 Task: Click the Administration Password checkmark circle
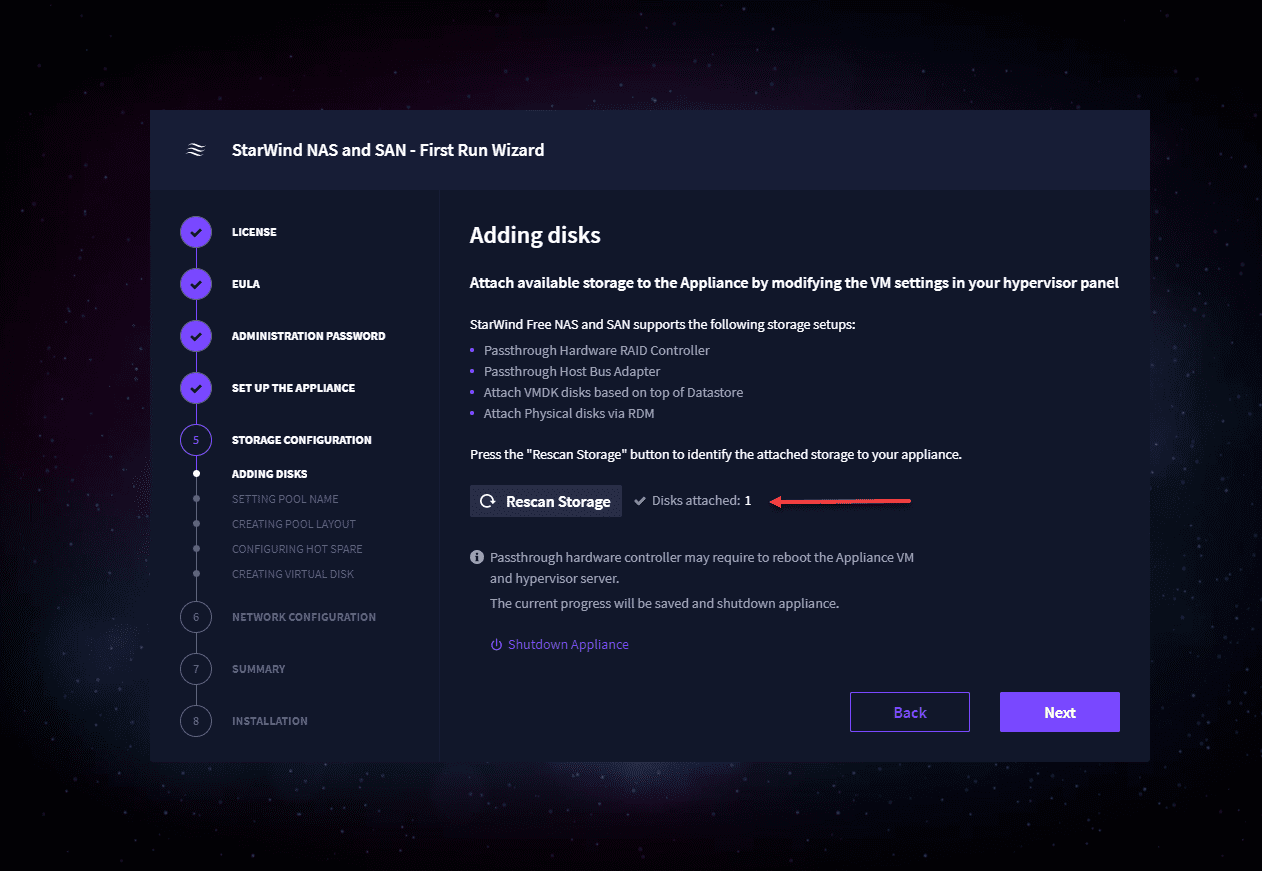coord(196,336)
